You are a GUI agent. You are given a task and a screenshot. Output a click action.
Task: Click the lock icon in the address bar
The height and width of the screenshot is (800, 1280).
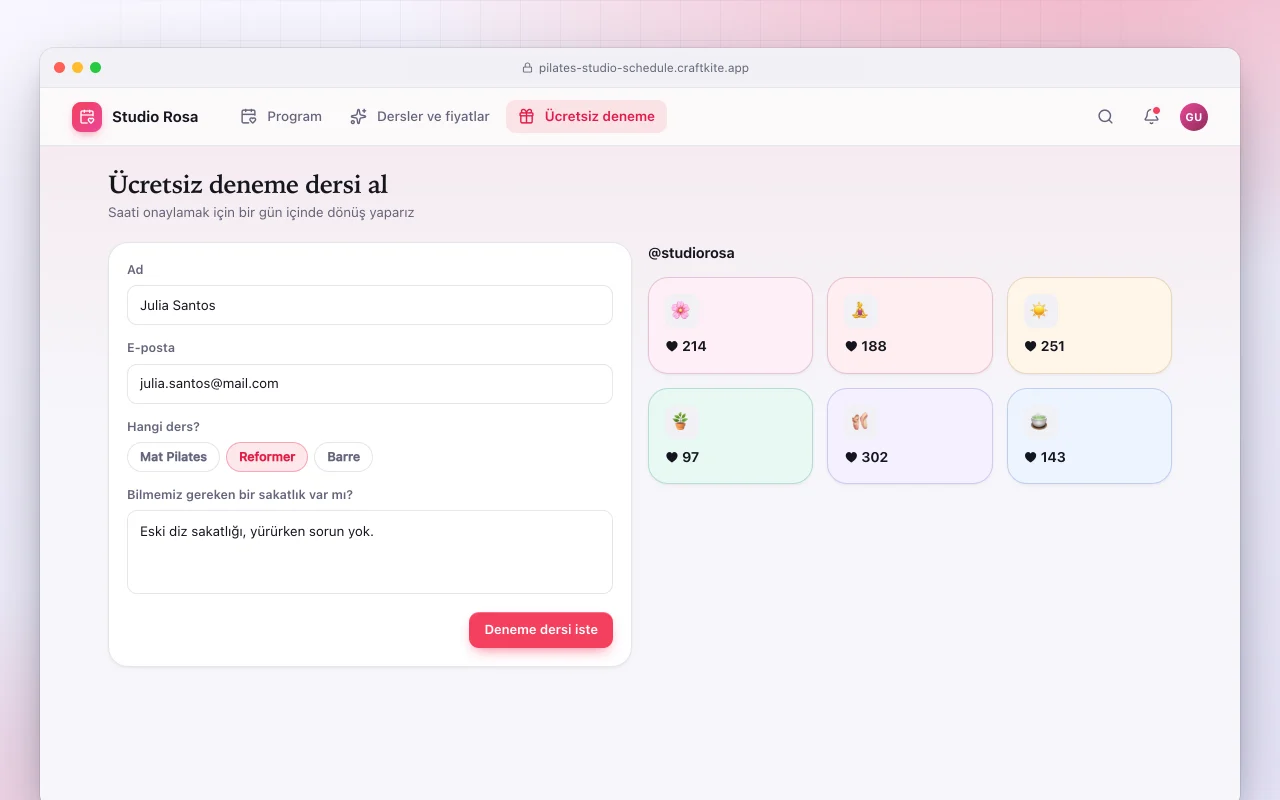coord(528,68)
